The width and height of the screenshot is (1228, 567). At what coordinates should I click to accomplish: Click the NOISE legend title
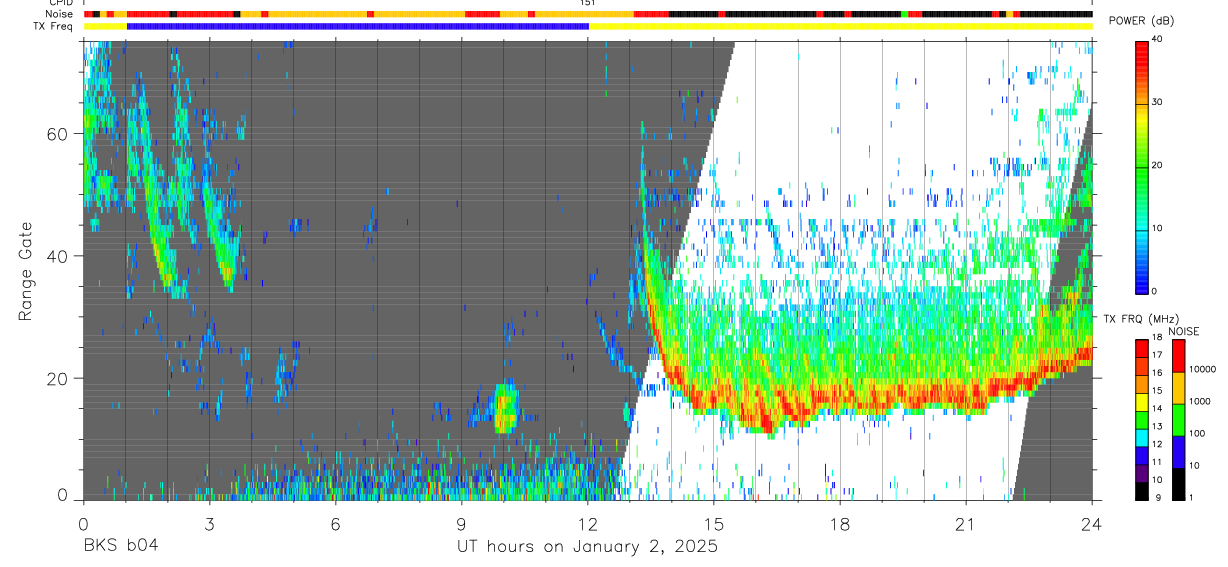point(1184,331)
